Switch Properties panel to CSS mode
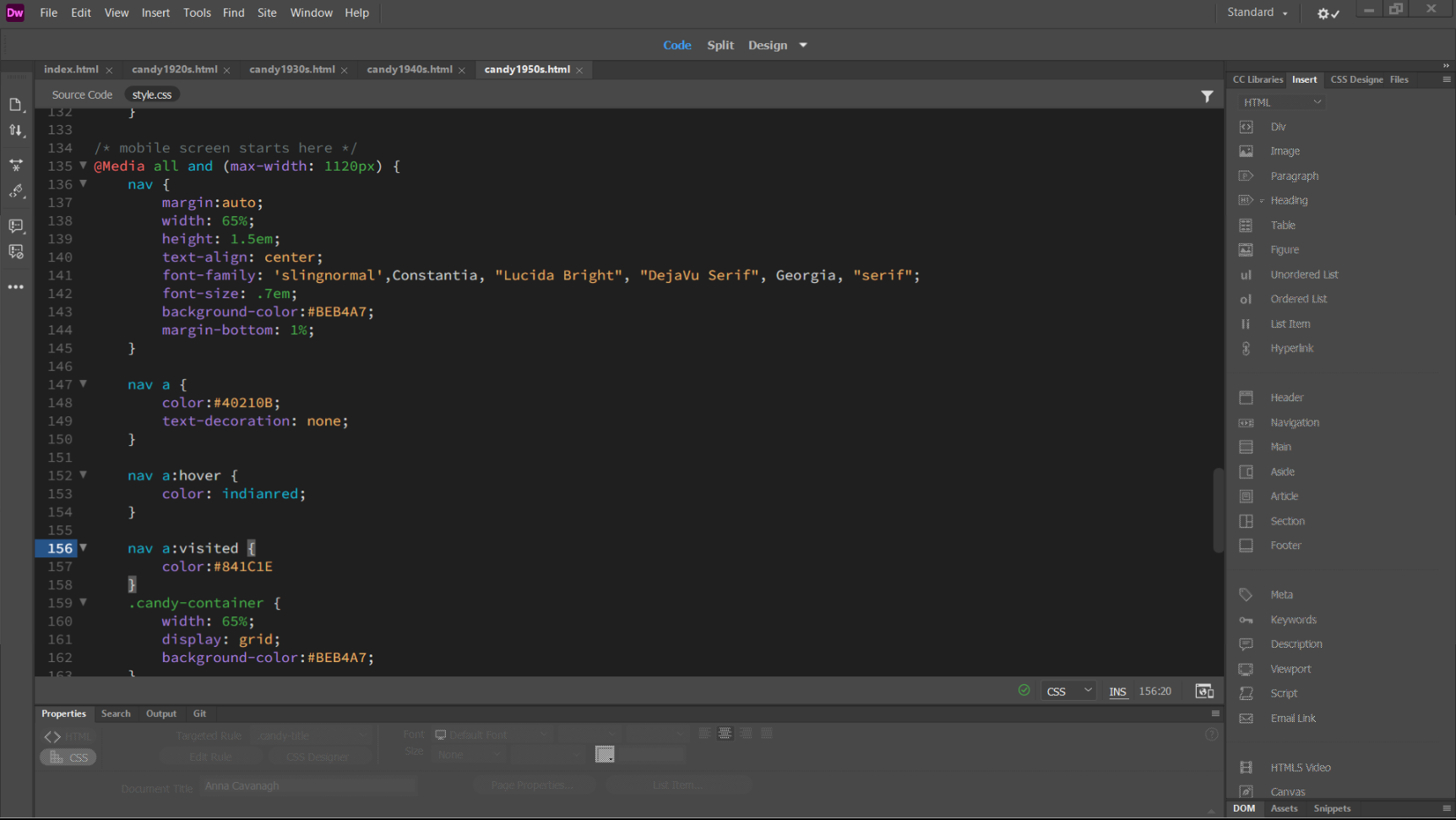The height and width of the screenshot is (820, 1456). click(68, 758)
